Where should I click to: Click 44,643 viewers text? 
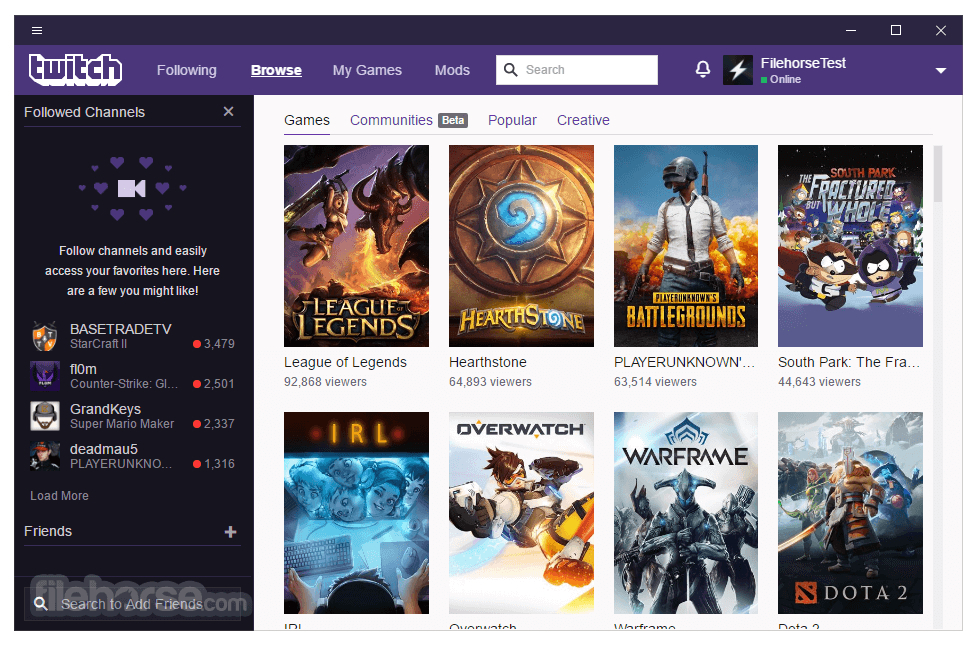click(819, 382)
